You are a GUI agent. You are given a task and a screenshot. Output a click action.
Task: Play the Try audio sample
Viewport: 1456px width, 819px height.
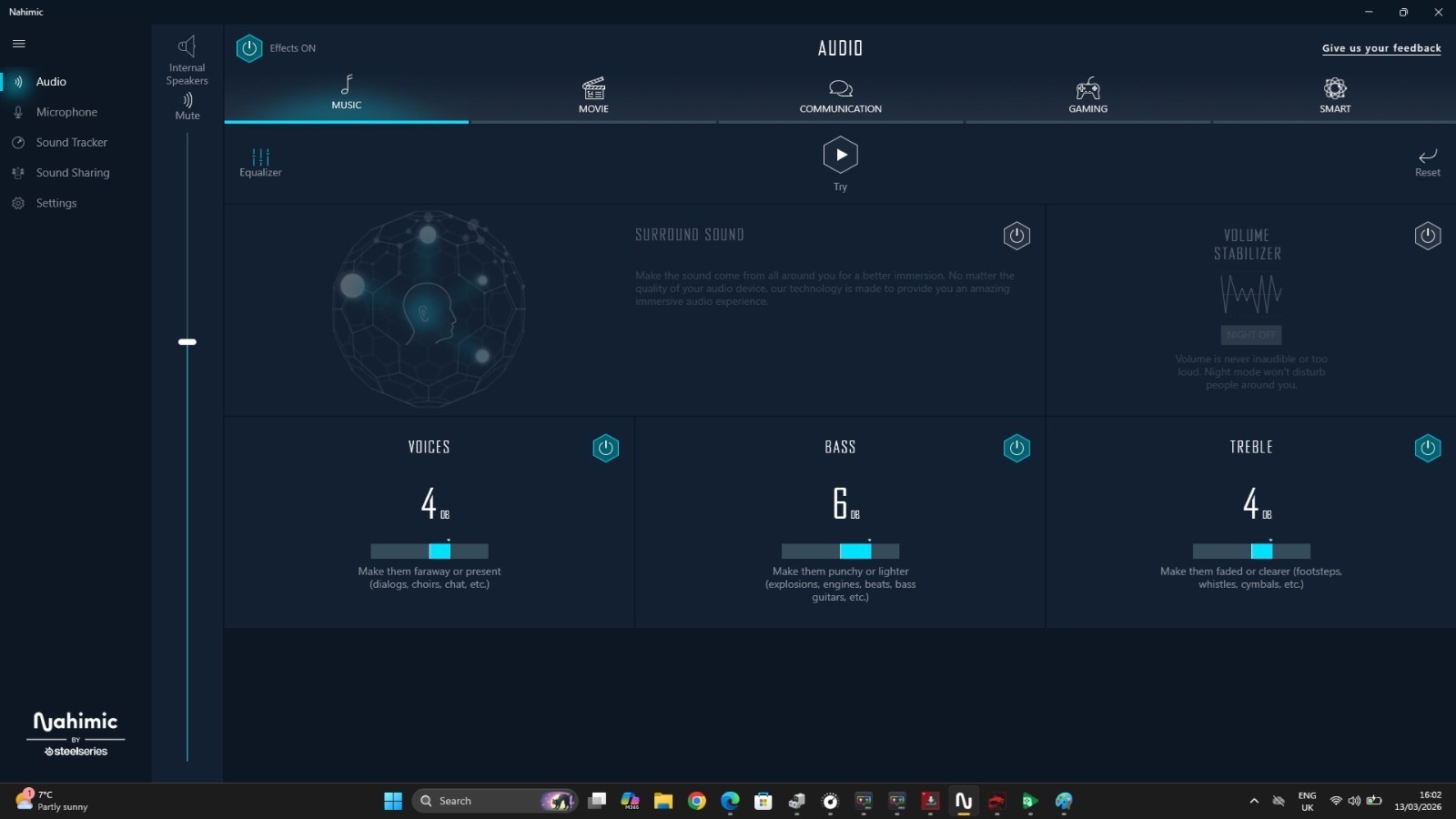tap(841, 156)
